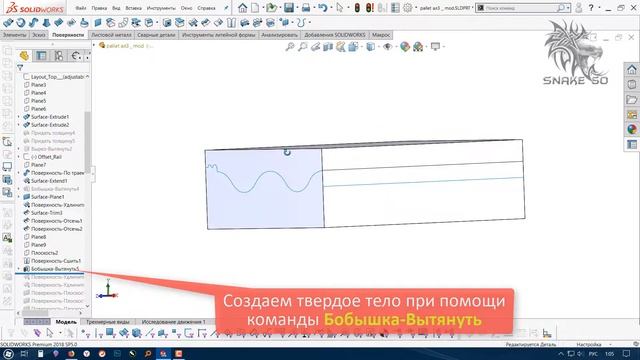Create a new document with New icon

[x=255, y=8]
